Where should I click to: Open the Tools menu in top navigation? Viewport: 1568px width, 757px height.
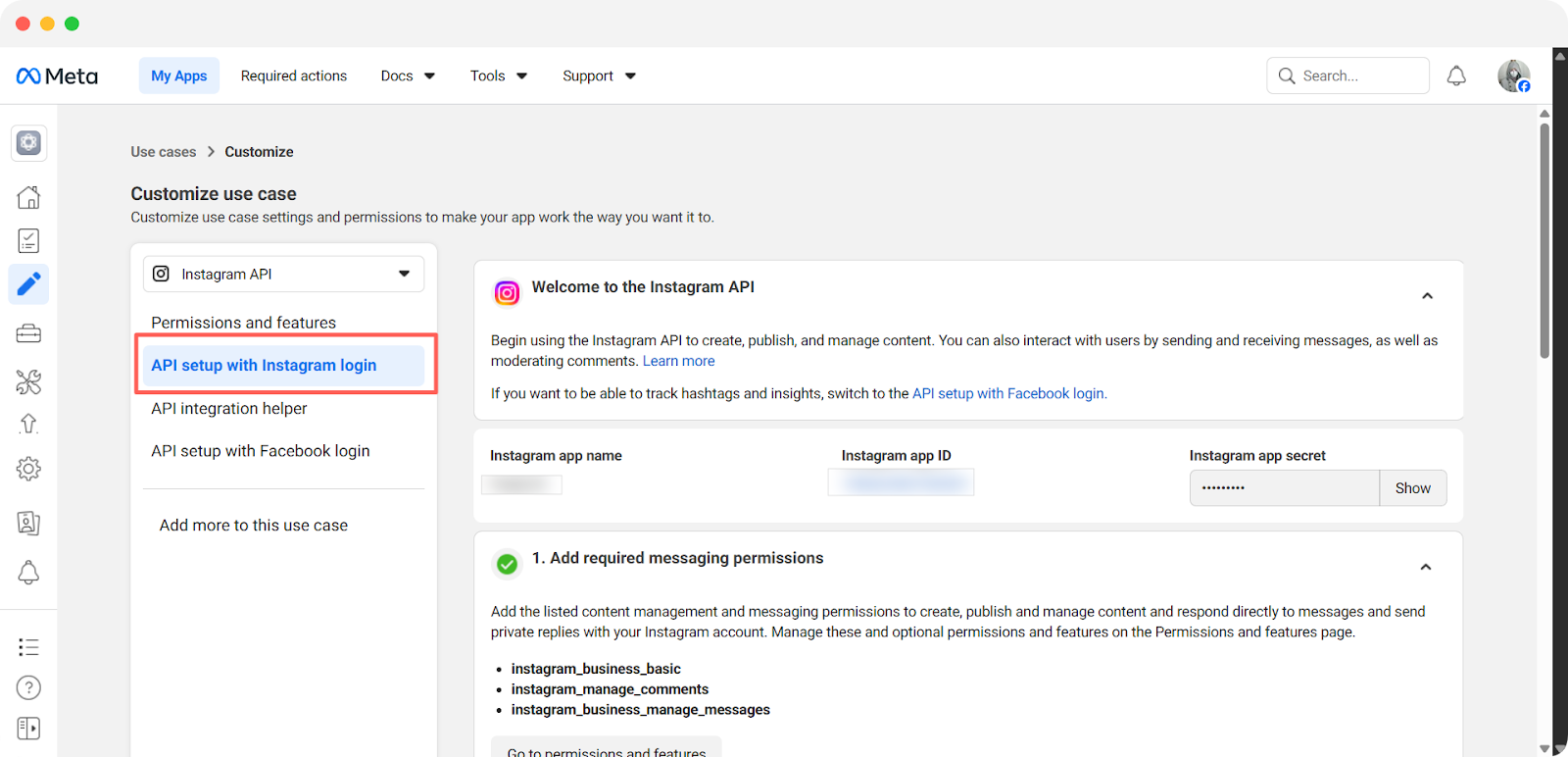click(498, 76)
